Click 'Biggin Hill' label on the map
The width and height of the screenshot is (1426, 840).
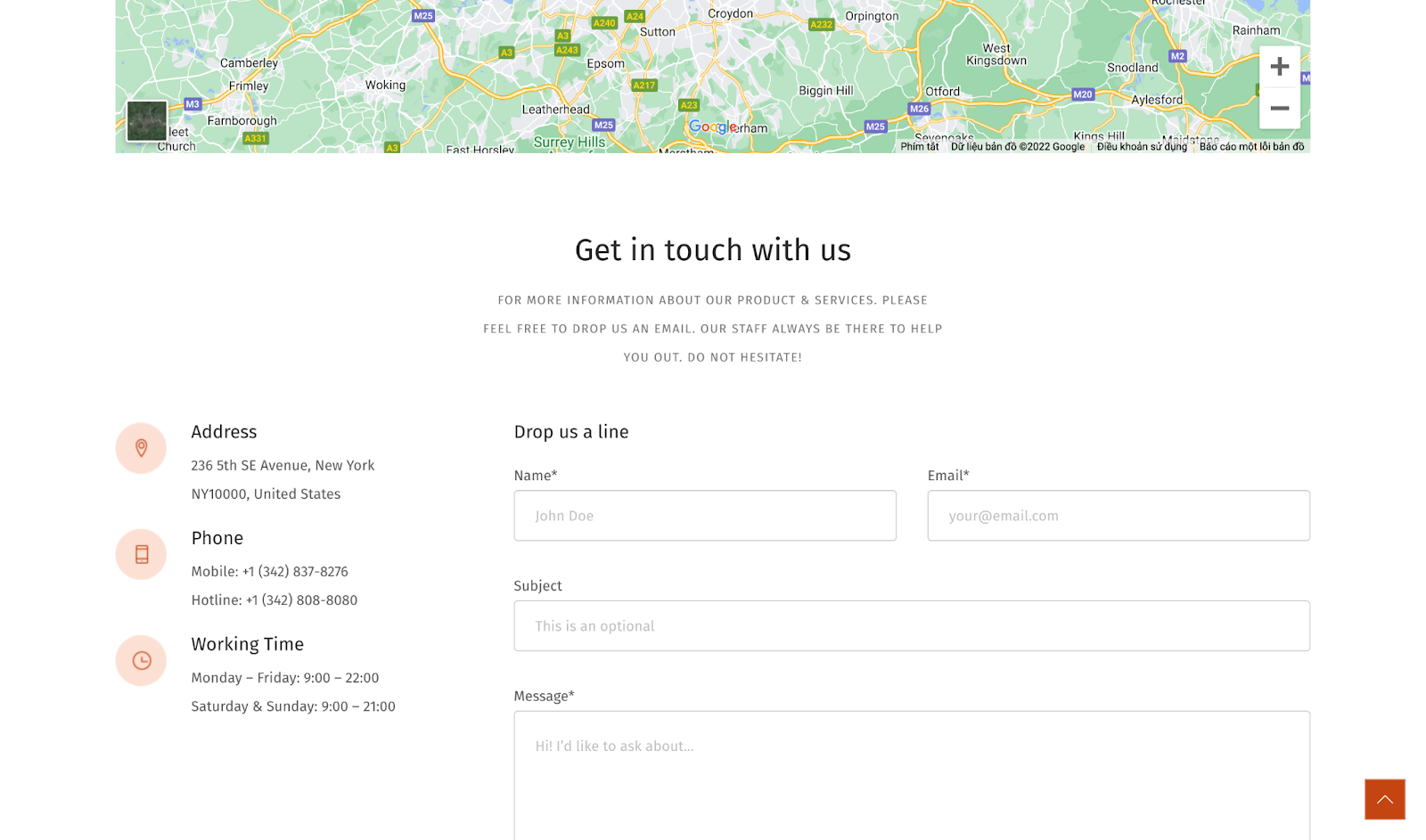tap(825, 90)
